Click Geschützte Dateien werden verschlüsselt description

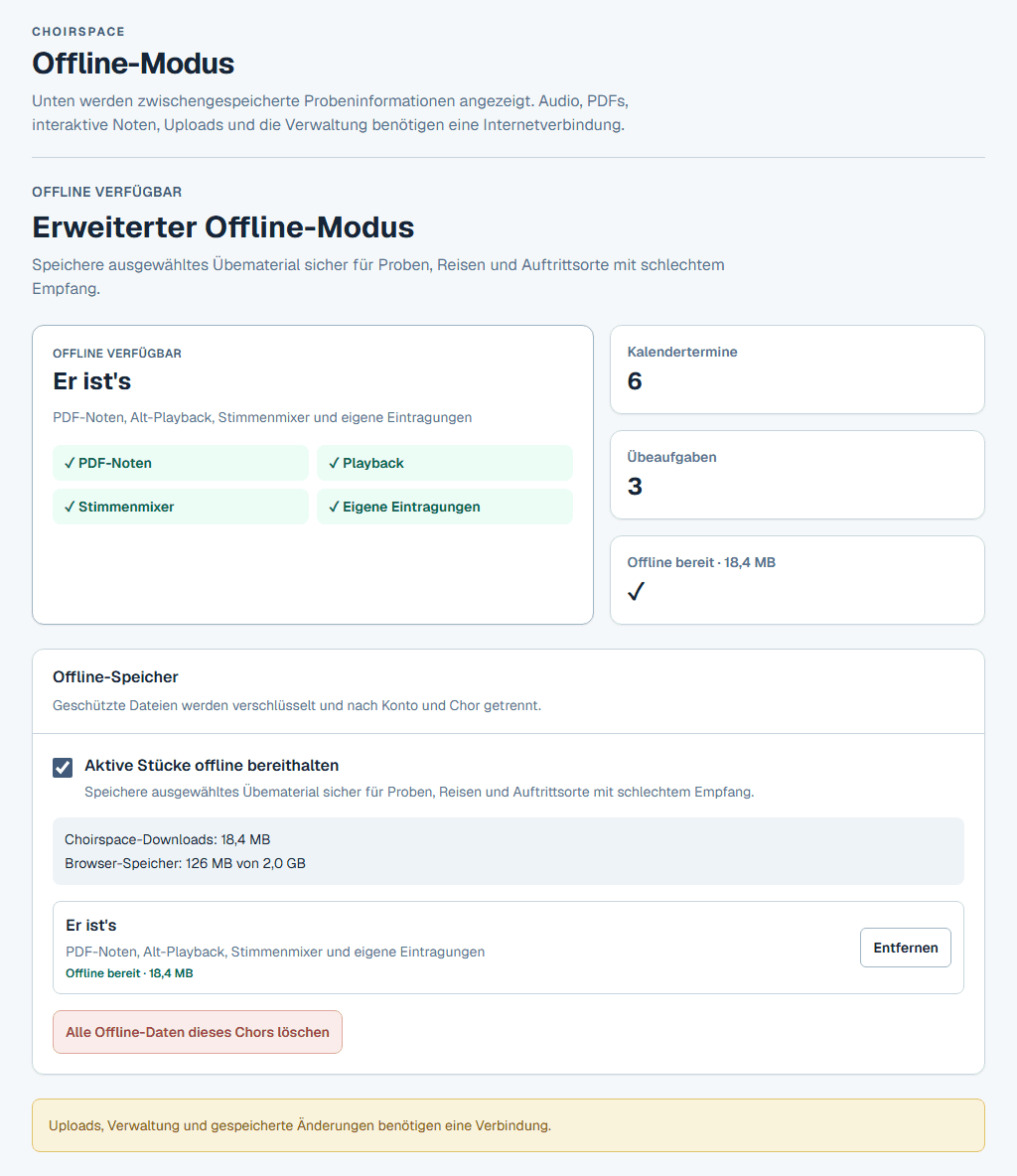pyautogui.click(x=296, y=706)
